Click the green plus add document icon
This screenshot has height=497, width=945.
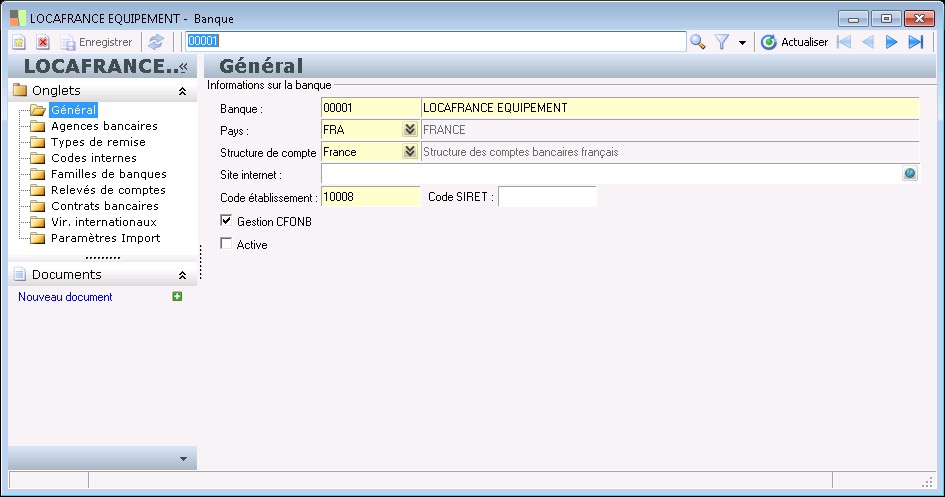pyautogui.click(x=177, y=296)
